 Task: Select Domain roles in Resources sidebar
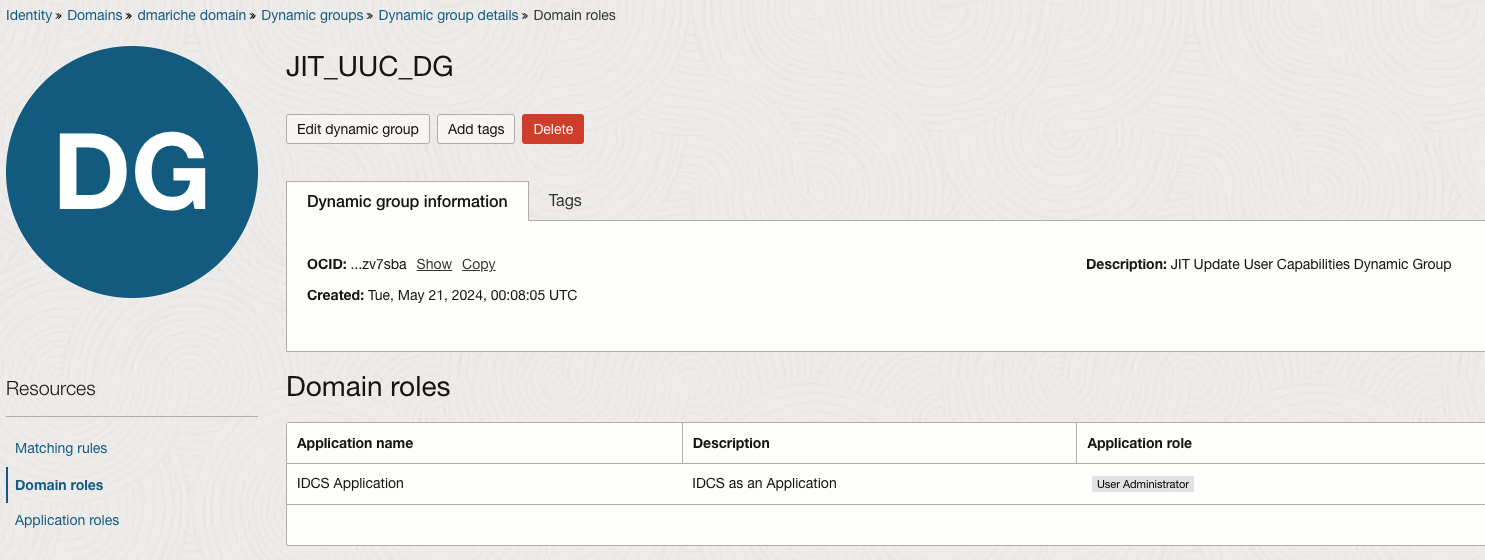pos(59,485)
